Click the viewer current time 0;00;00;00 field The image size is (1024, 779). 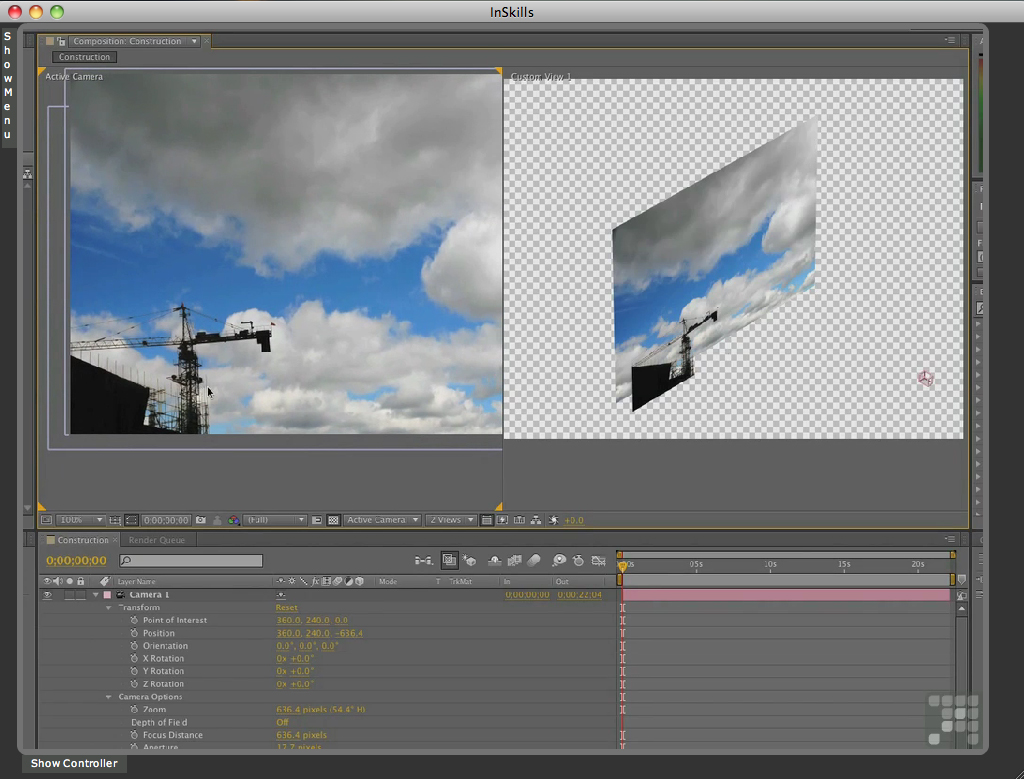pyautogui.click(x=167, y=520)
